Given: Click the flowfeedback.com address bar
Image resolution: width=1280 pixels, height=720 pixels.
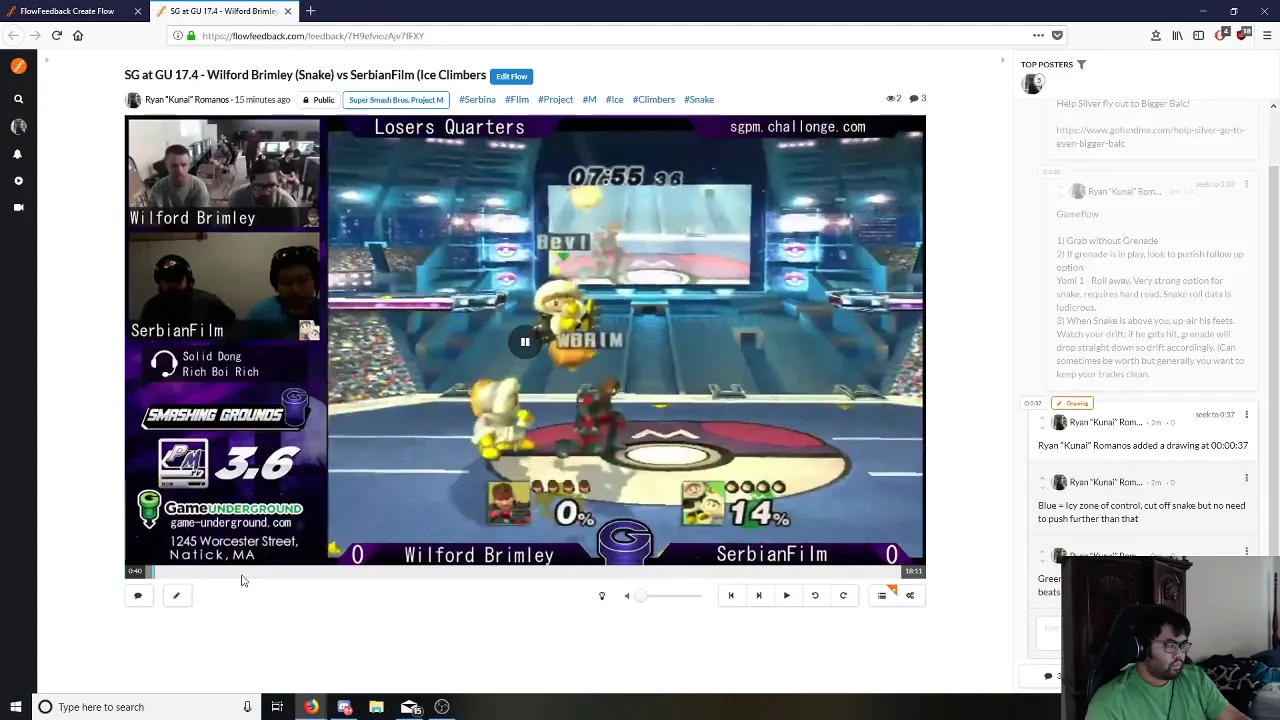Looking at the screenshot, I should pyautogui.click(x=600, y=36).
